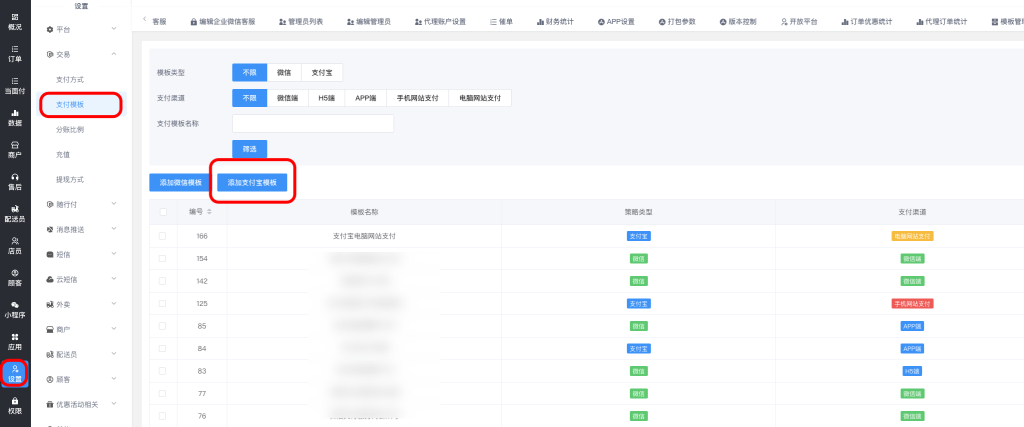Select the row 125 checkbox
Image resolution: width=1024 pixels, height=427 pixels.
point(163,303)
